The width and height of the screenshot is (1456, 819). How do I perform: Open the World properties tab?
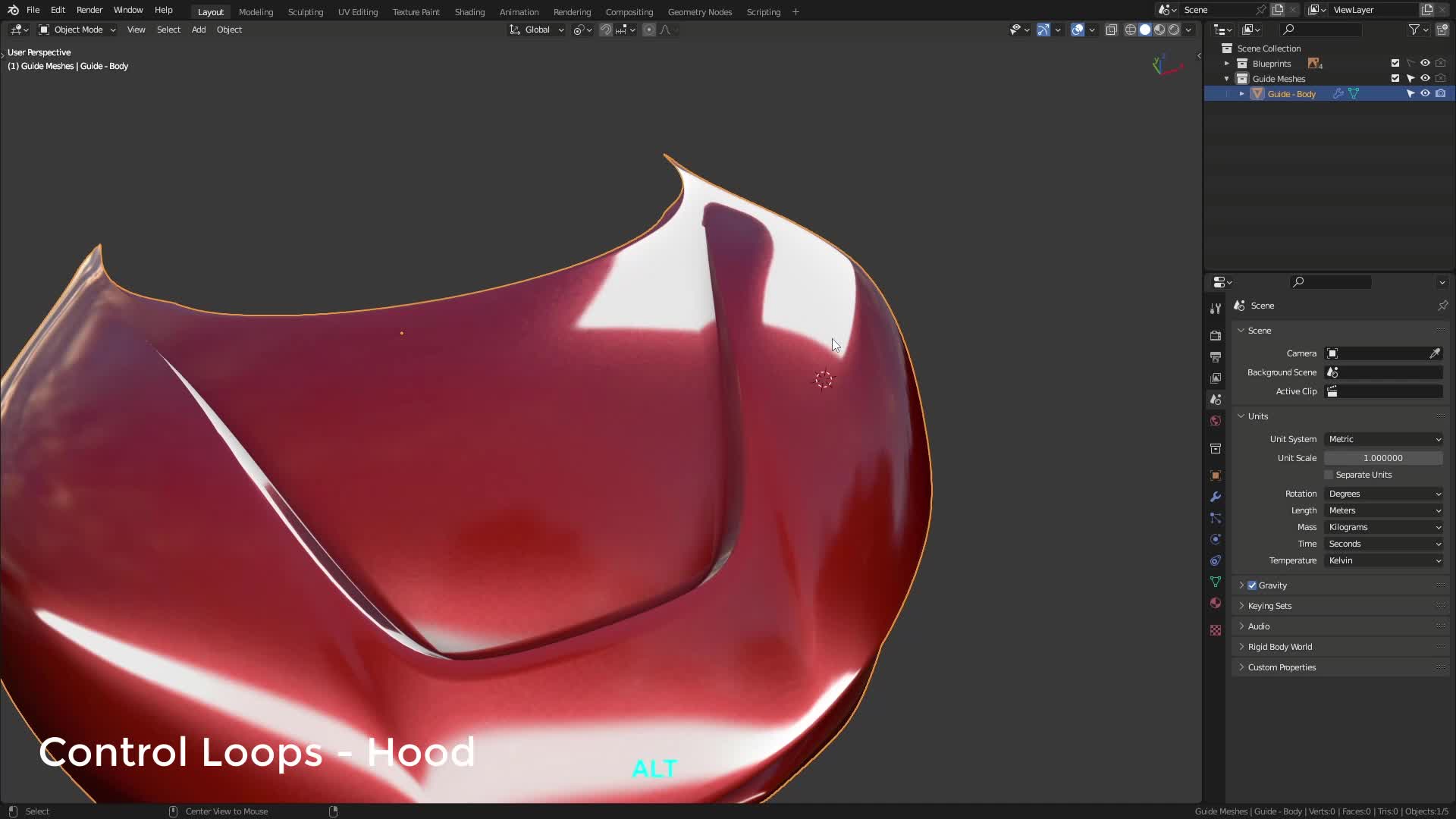(x=1216, y=421)
